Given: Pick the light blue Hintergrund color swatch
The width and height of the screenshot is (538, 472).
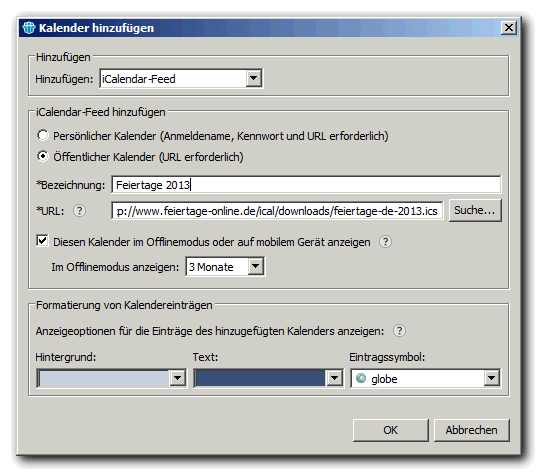Looking at the screenshot, I should coord(104,378).
